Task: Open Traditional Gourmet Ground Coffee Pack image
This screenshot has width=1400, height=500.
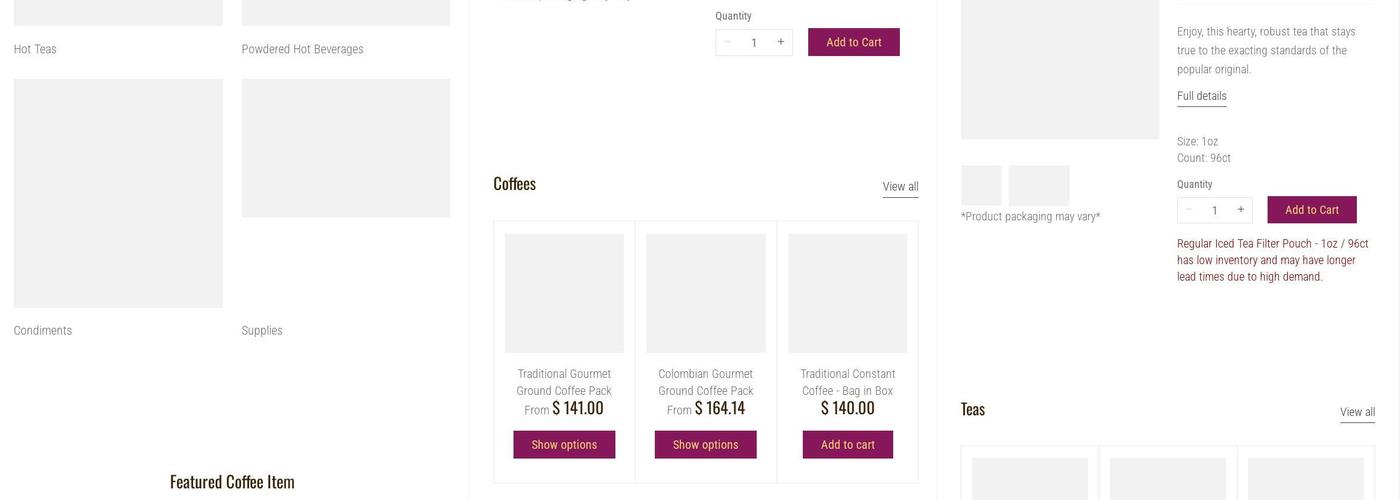Action: point(564,293)
